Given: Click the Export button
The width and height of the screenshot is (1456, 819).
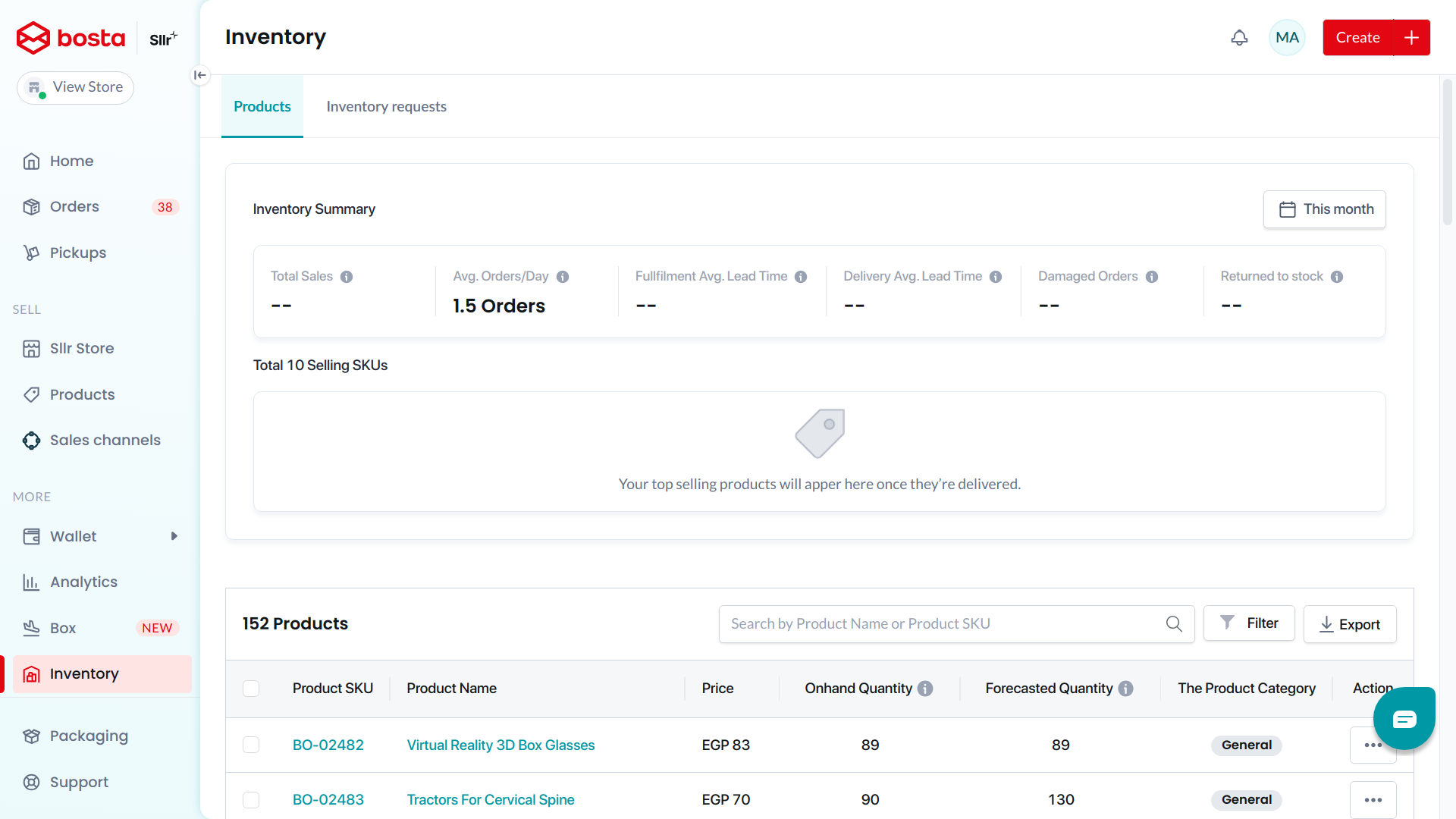Looking at the screenshot, I should [x=1350, y=624].
